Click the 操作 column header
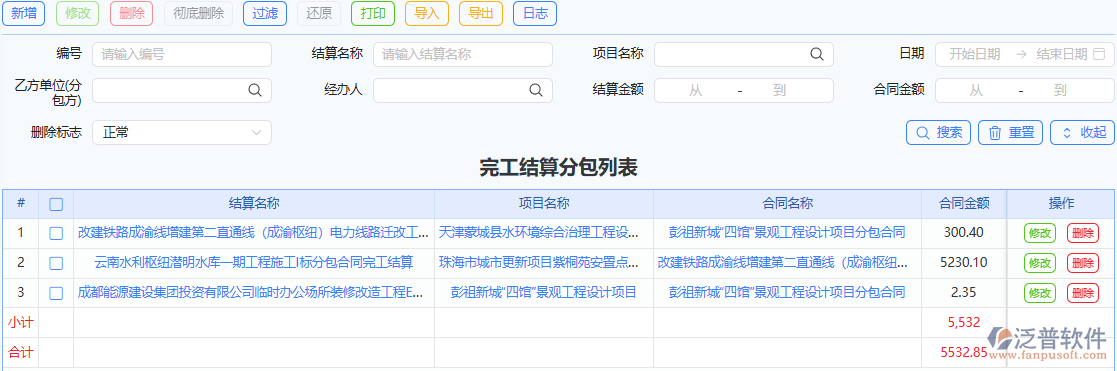1117x371 pixels. tap(1061, 203)
